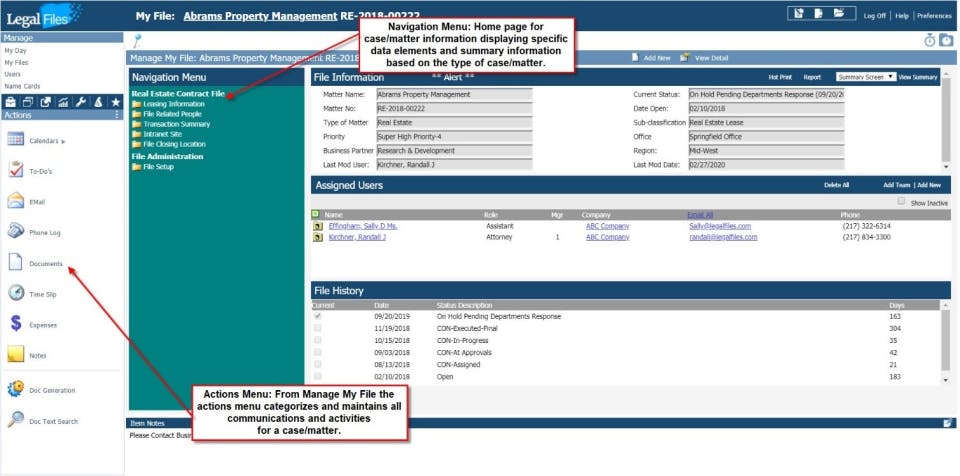Click the external link arrow toolbar icon
This screenshot has width=960, height=476.
[45, 103]
